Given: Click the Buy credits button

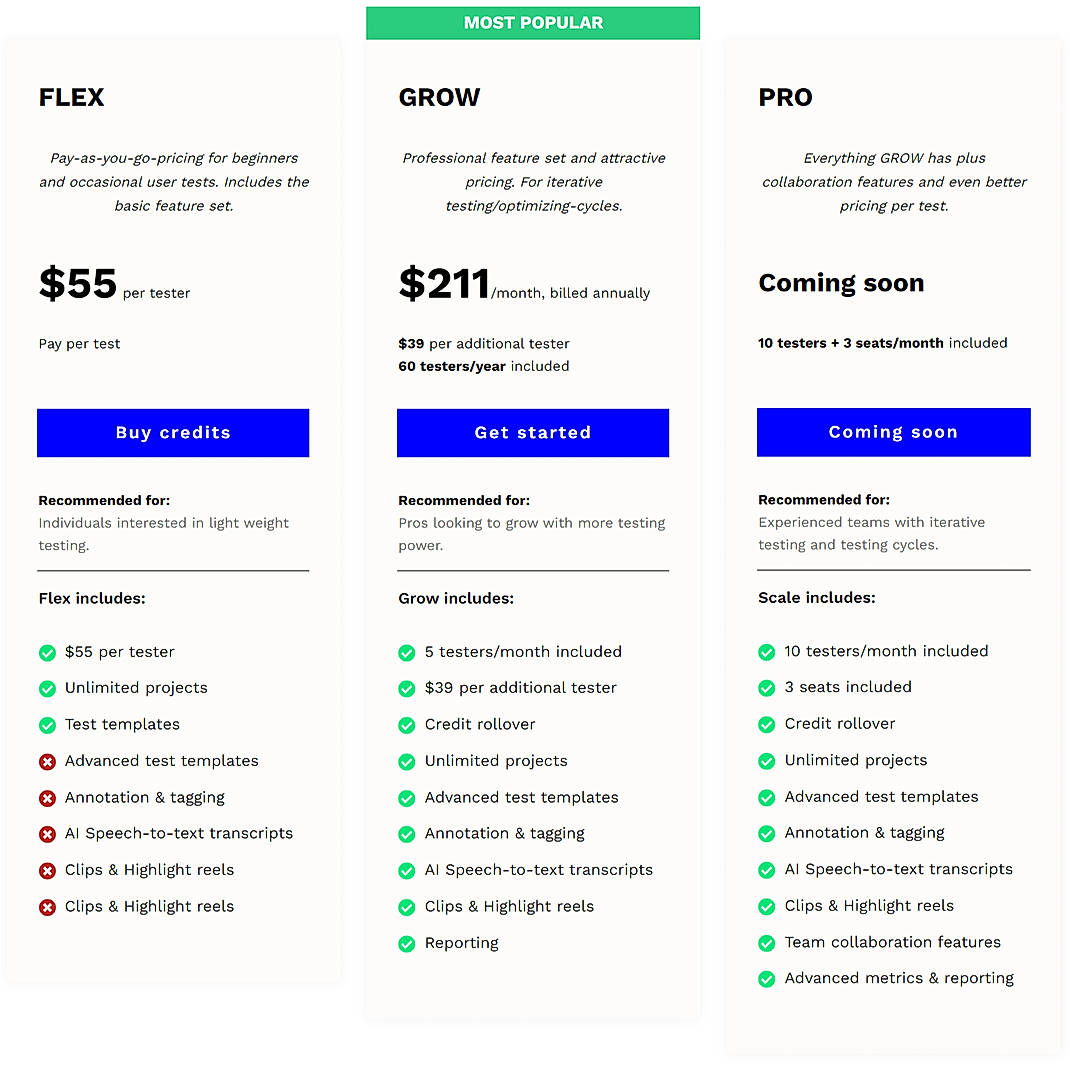Looking at the screenshot, I should pyautogui.click(x=172, y=432).
